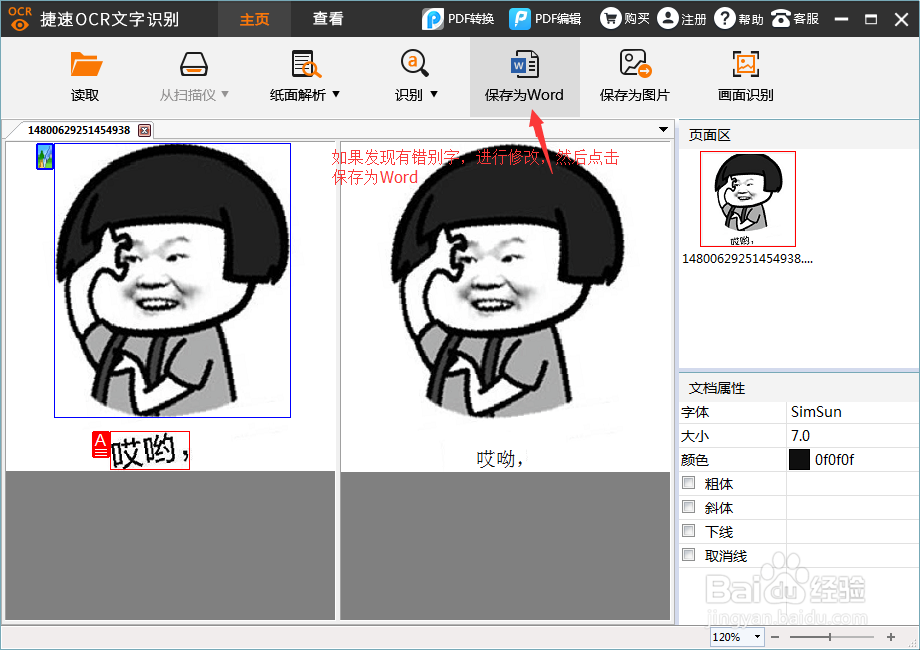
Task: Select the document thumbnail in 页面区
Action: (747, 198)
